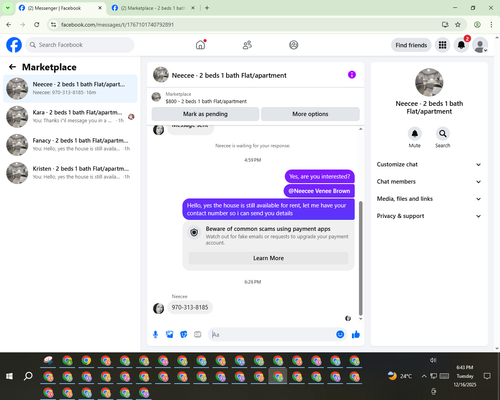Send a thumbs-up like
Screen dimensions: 500x400
tap(356, 334)
